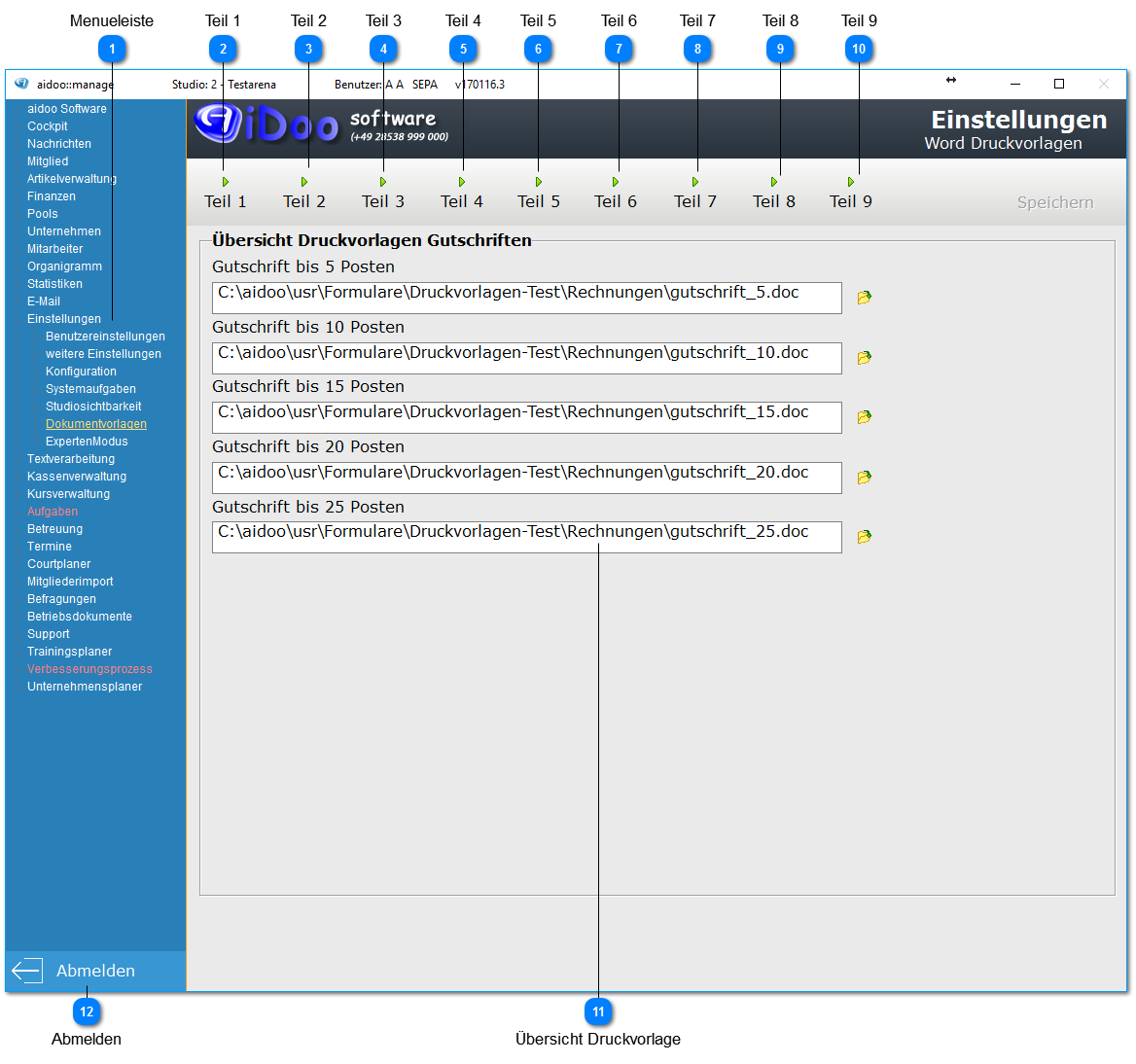Select Betreuung menu entry
Image resolution: width=1136 pixels, height=1064 pixels.
click(55, 529)
